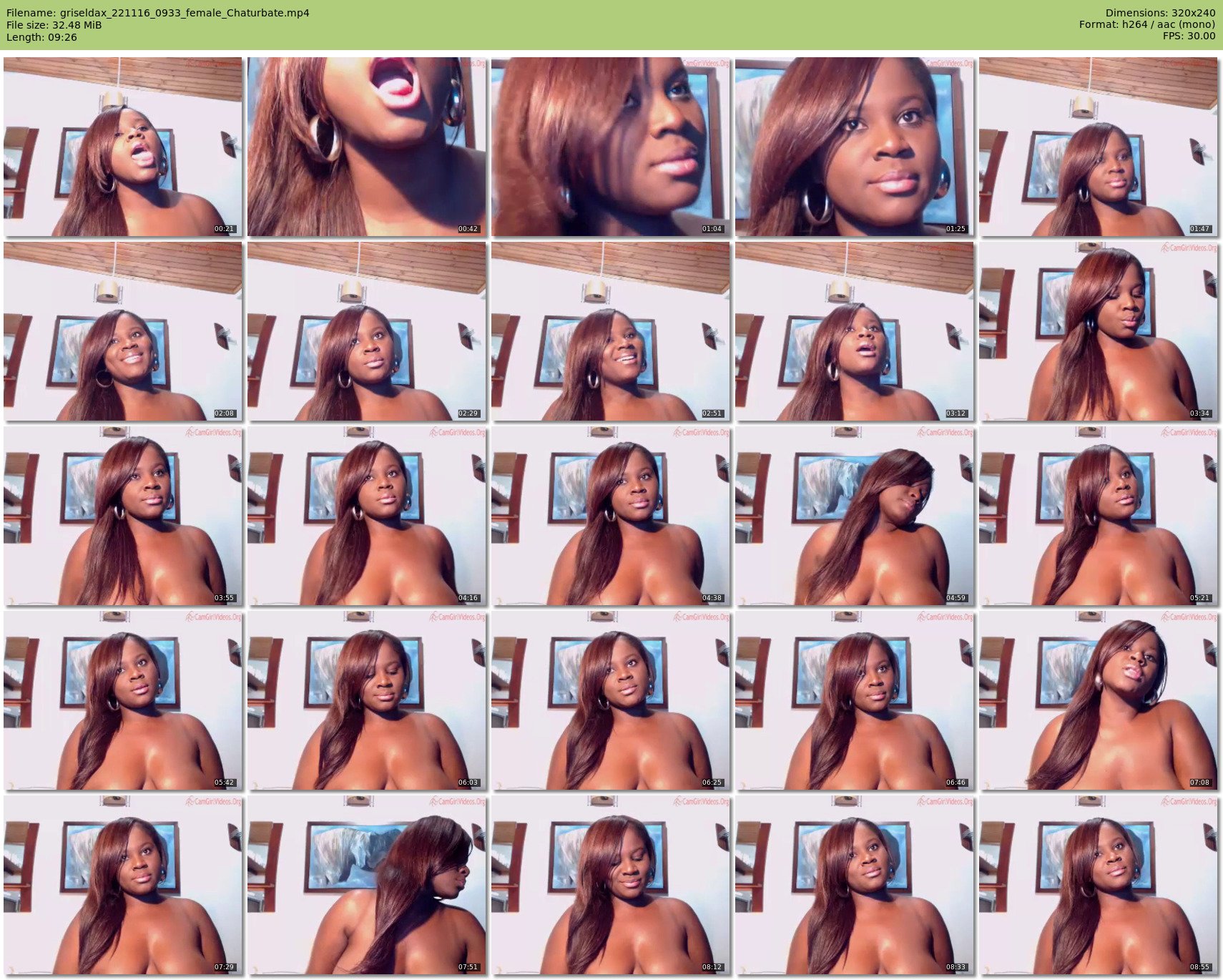Screen dimensions: 1223x980
Task: Choose the thumbnail timestamped 05:42
Action: pyautogui.click(x=123, y=700)
